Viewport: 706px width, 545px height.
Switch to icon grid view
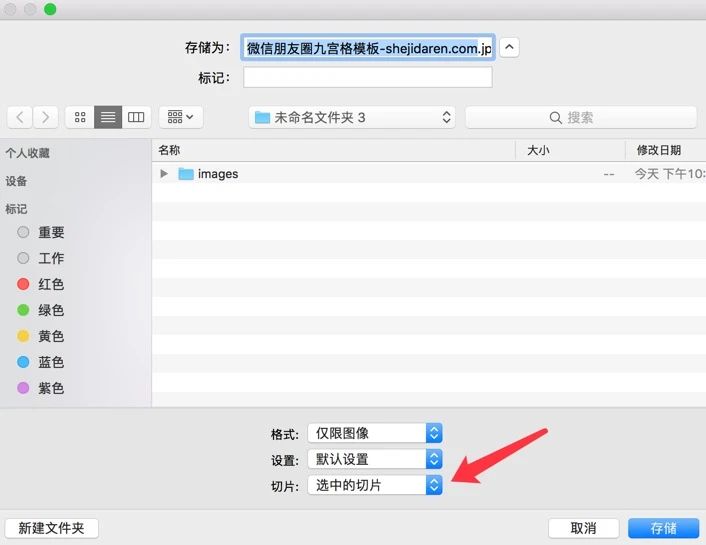coord(80,118)
